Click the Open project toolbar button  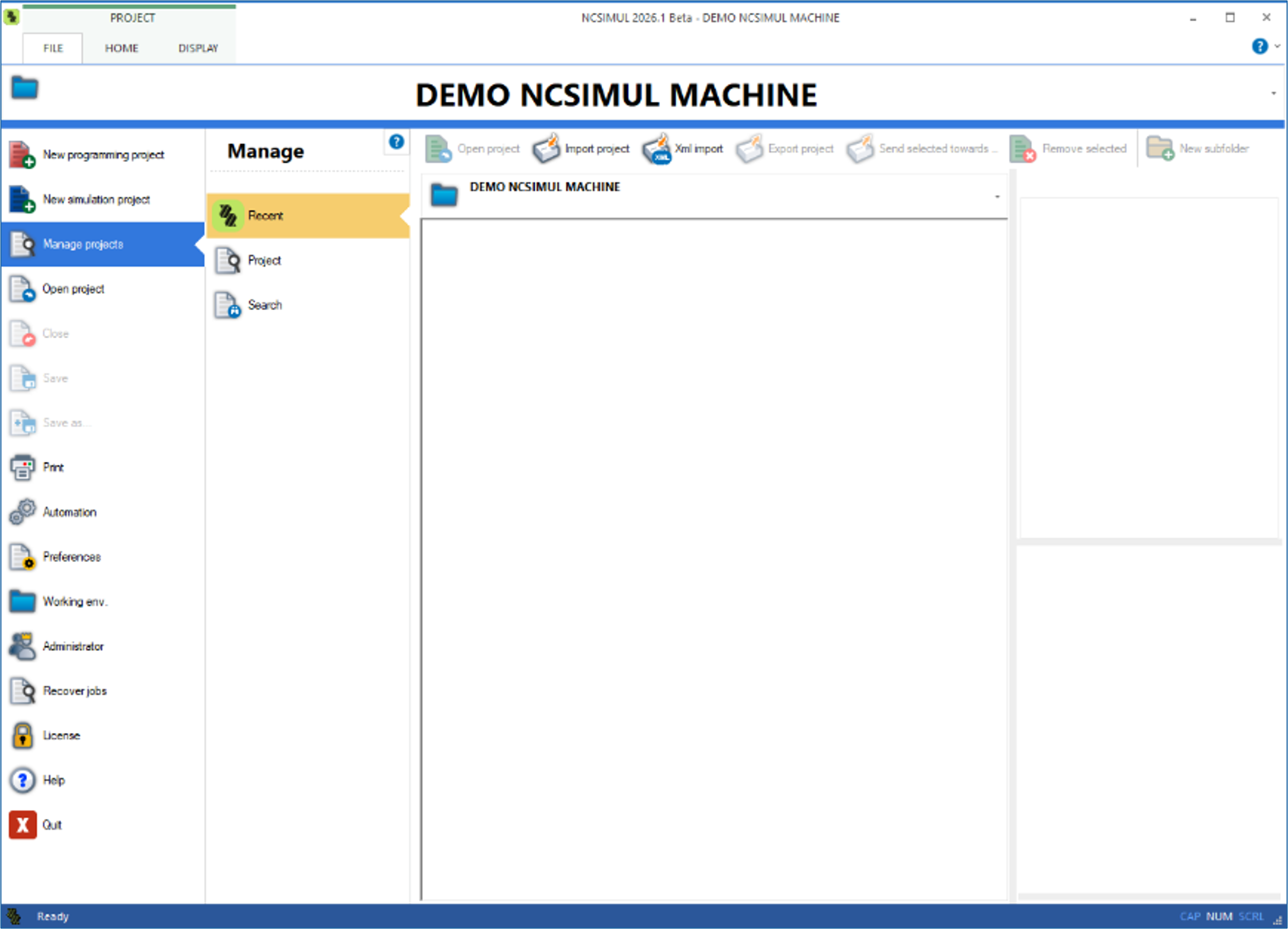tap(473, 149)
